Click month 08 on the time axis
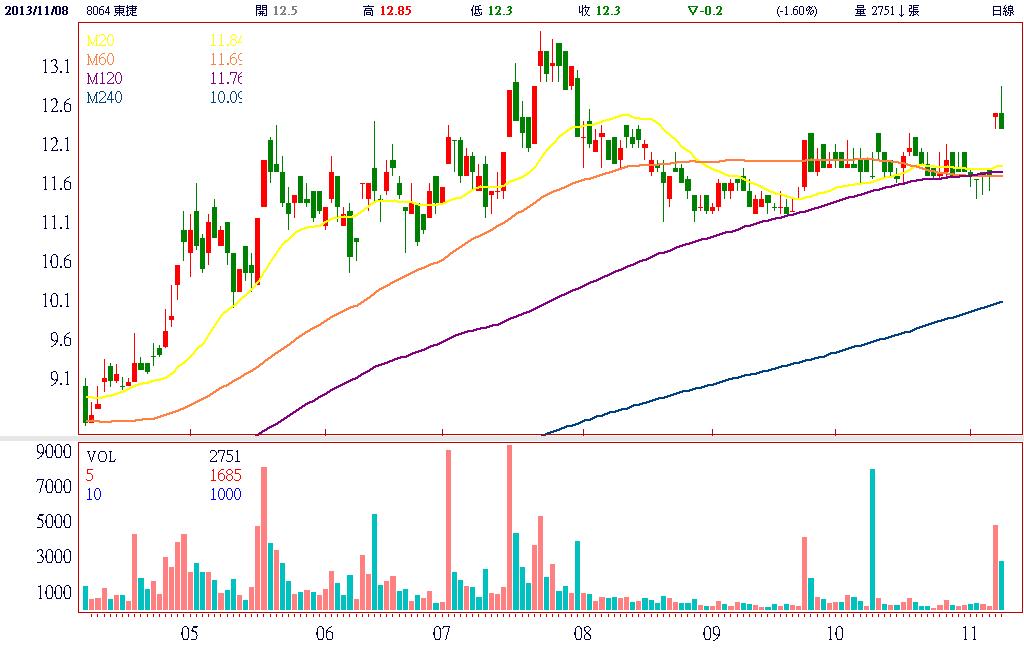The height and width of the screenshot is (662, 1024). pos(582,634)
